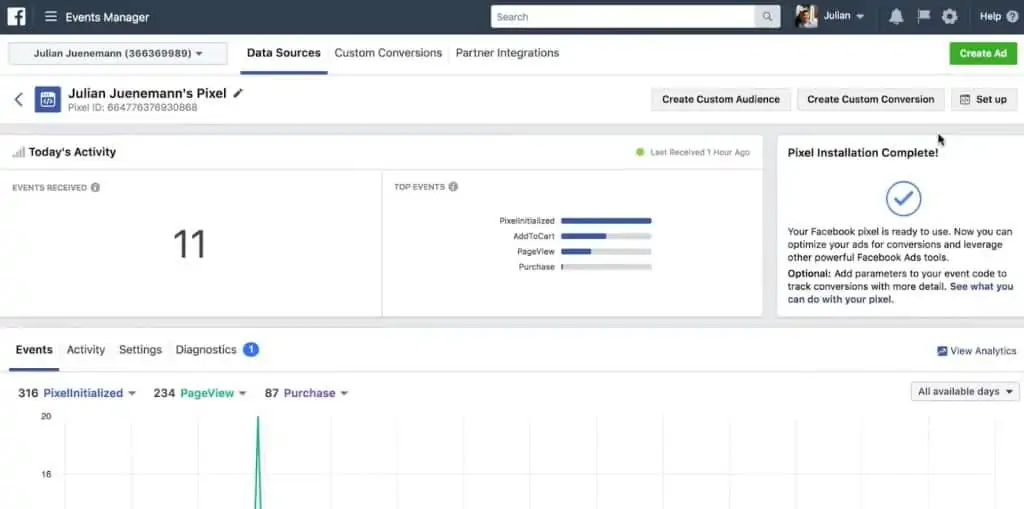Click Create Custom Conversion button

pyautogui.click(x=871, y=99)
